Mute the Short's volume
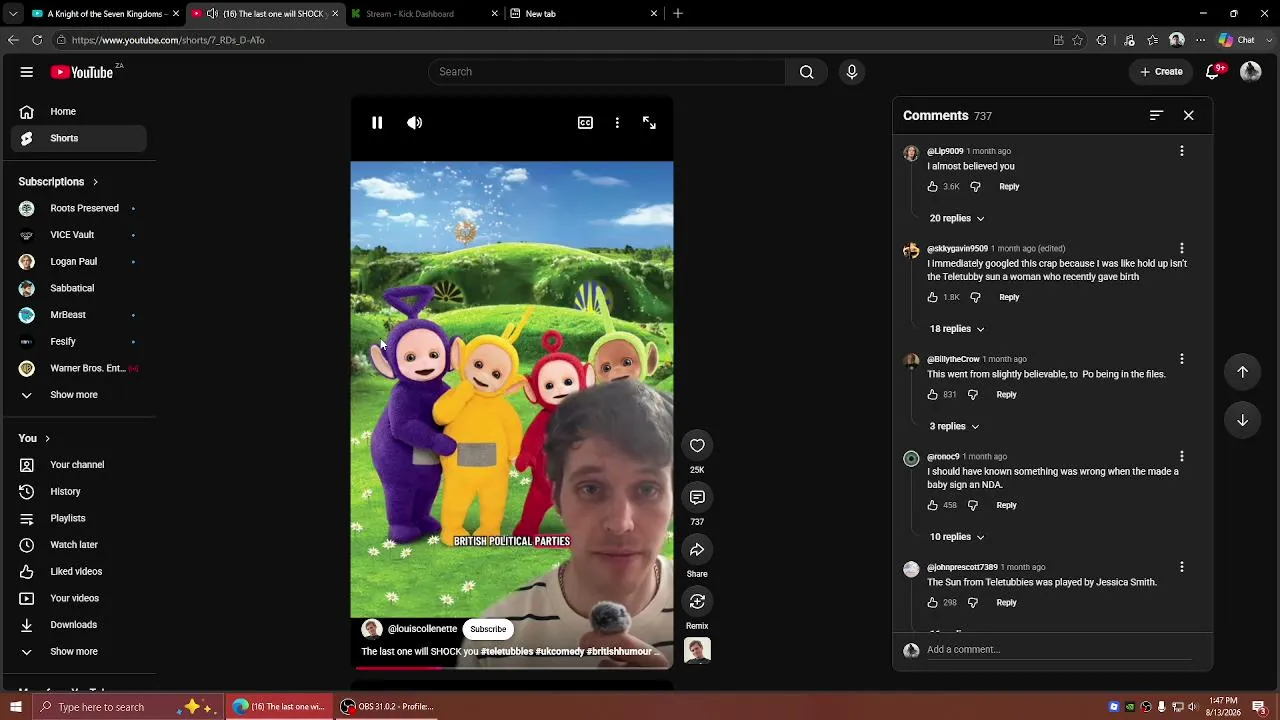This screenshot has height=720, width=1280. pyautogui.click(x=415, y=123)
